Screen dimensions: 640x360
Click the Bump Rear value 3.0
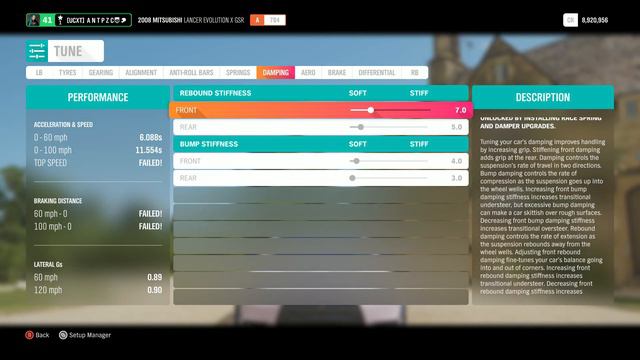pyautogui.click(x=456, y=178)
